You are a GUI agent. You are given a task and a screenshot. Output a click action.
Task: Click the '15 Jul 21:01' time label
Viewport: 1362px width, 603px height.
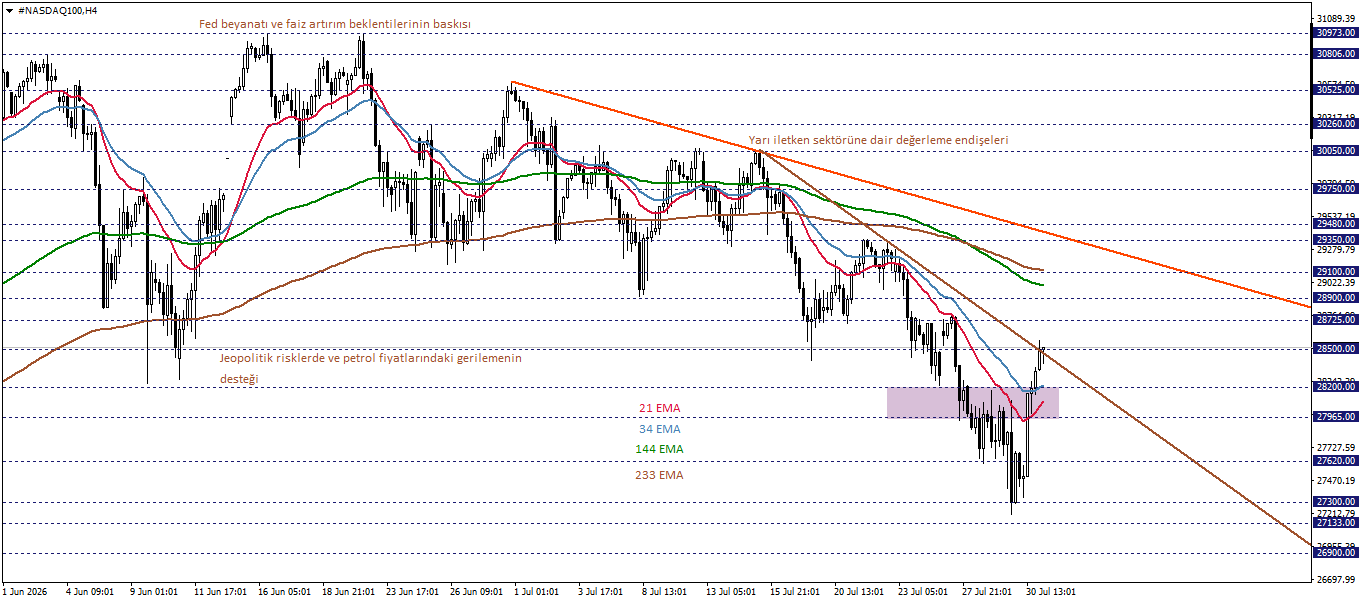pyautogui.click(x=796, y=591)
